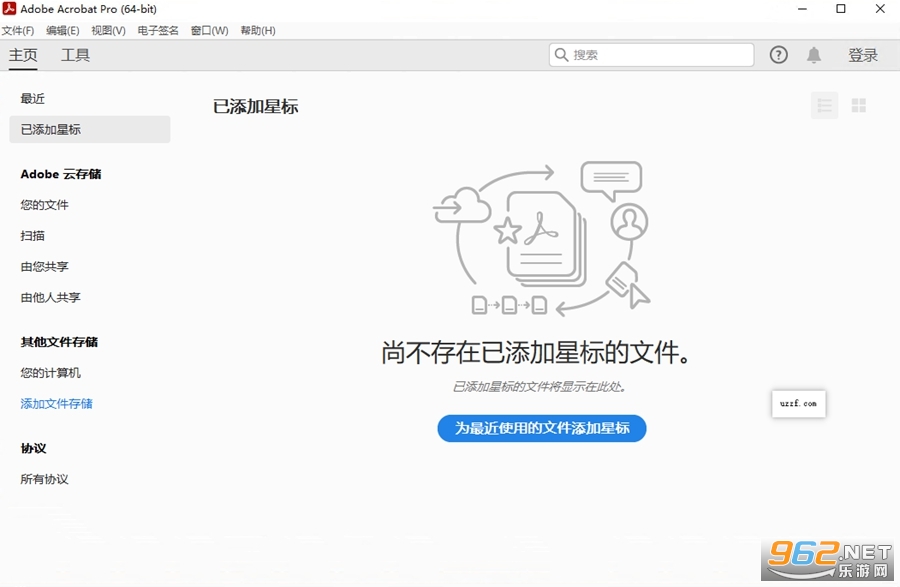Focus the 搜索 input field
The image size is (900, 587).
[x=651, y=55]
